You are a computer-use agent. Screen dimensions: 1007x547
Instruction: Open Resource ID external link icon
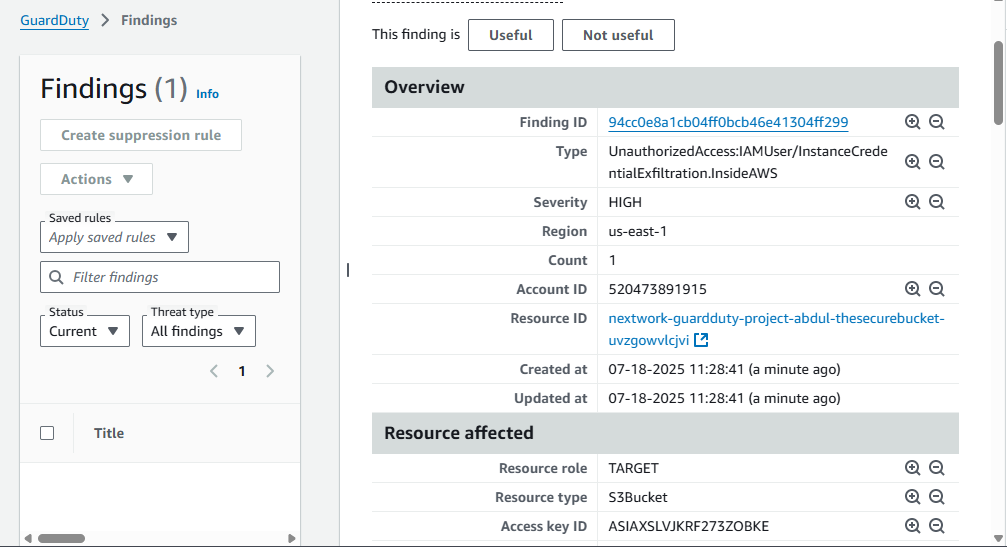click(x=701, y=340)
